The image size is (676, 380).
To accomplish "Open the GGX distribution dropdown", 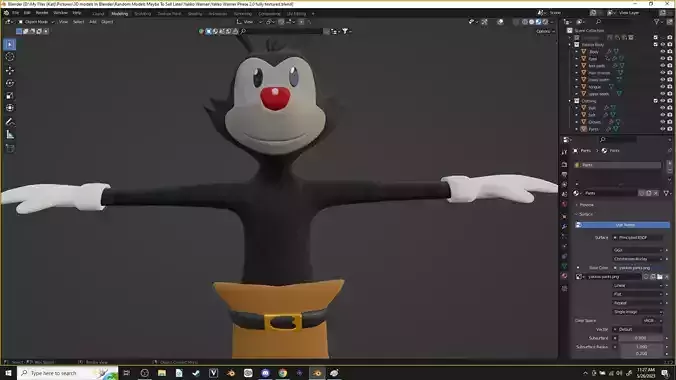I will pyautogui.click(x=638, y=250).
